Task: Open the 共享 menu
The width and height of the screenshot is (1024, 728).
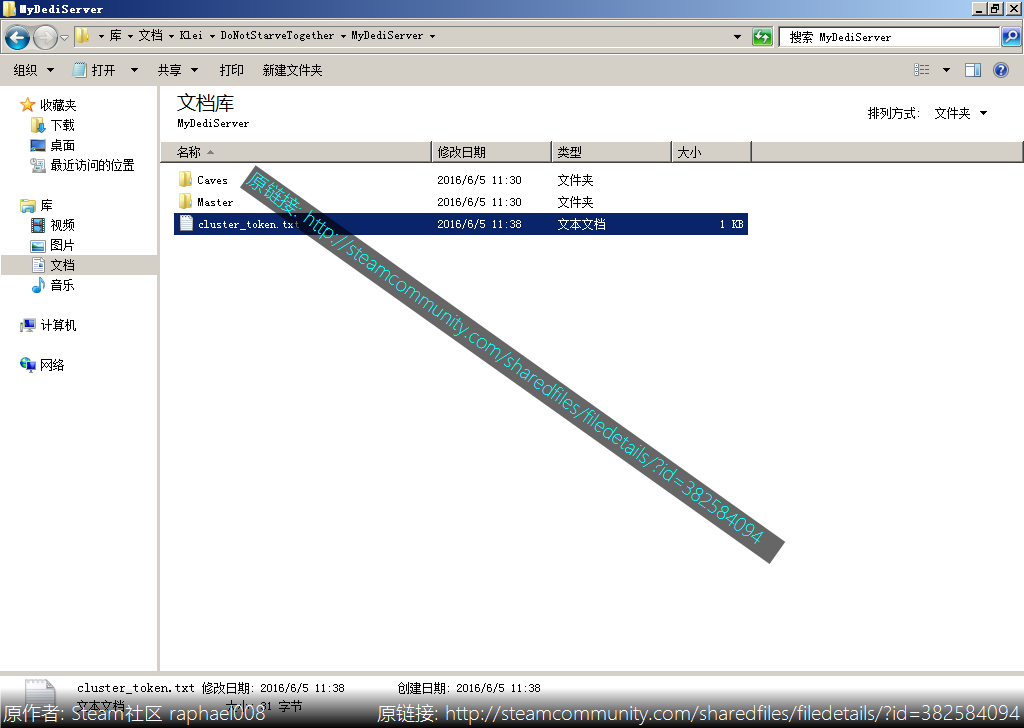Action: coord(178,71)
